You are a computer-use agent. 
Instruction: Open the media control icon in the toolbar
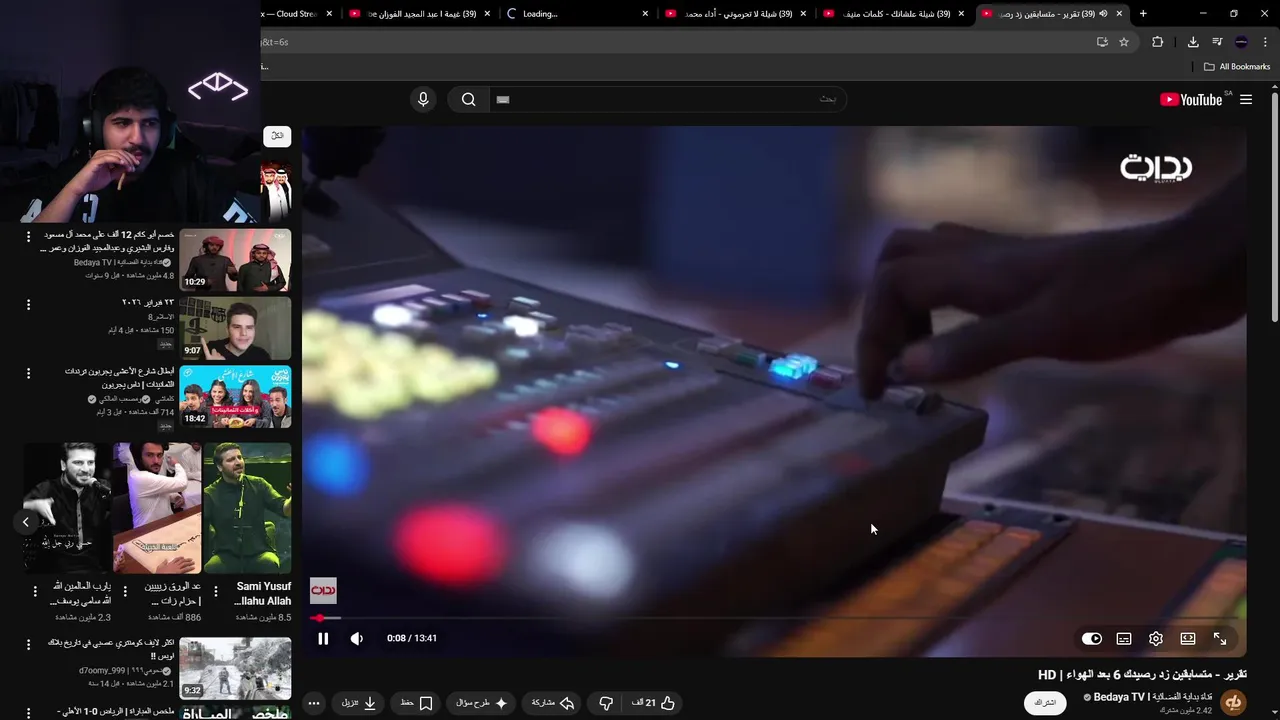coord(1217,42)
